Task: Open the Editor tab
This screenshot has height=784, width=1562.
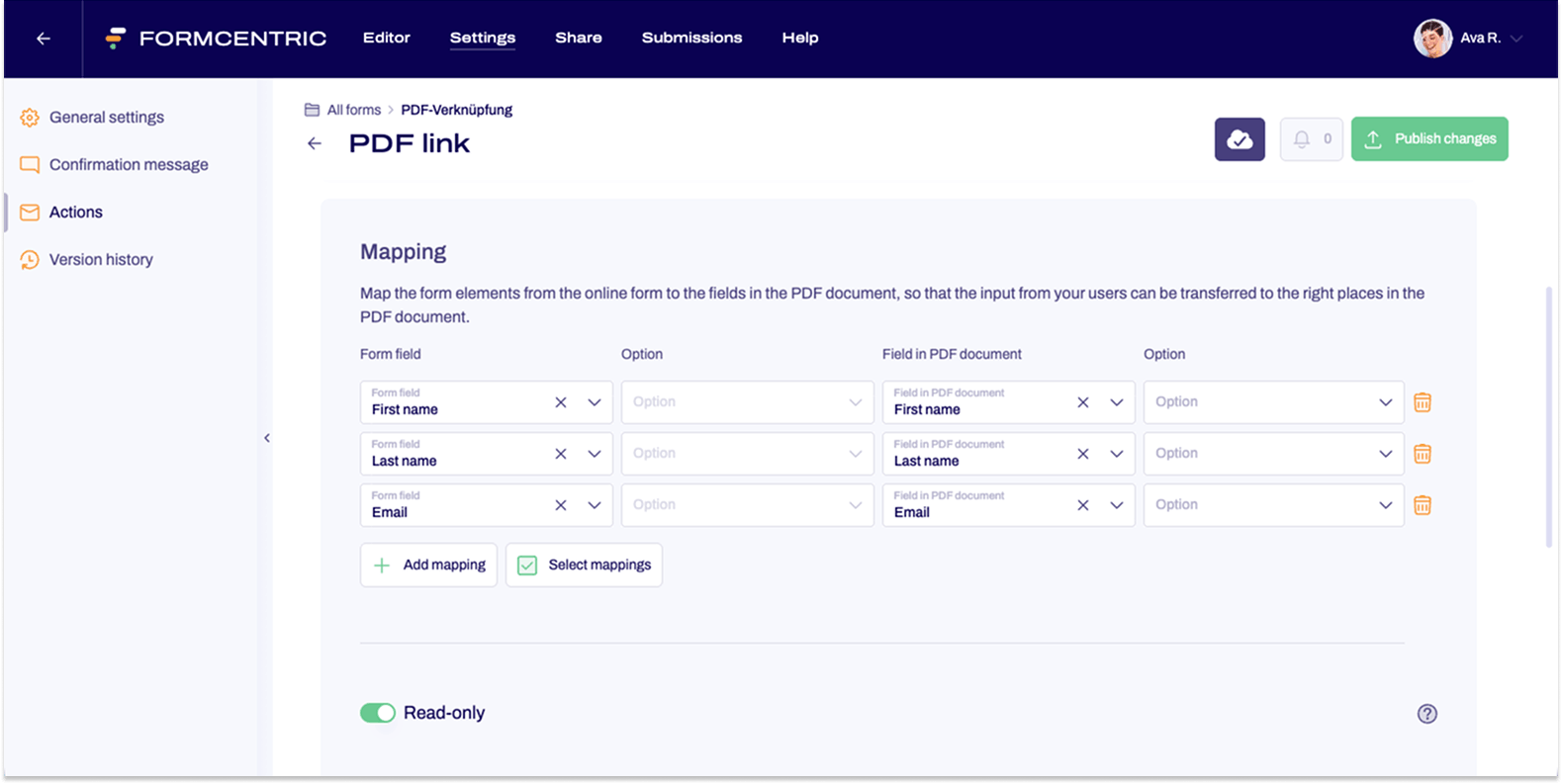Action: coord(387,38)
